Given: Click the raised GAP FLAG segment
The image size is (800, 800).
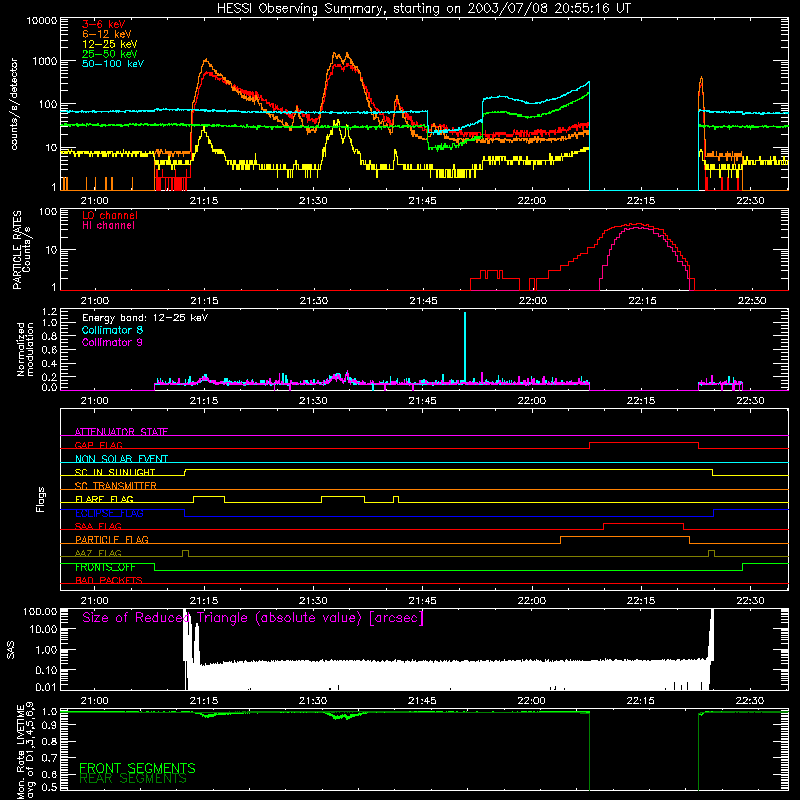Looking at the screenshot, I should (x=644, y=443).
